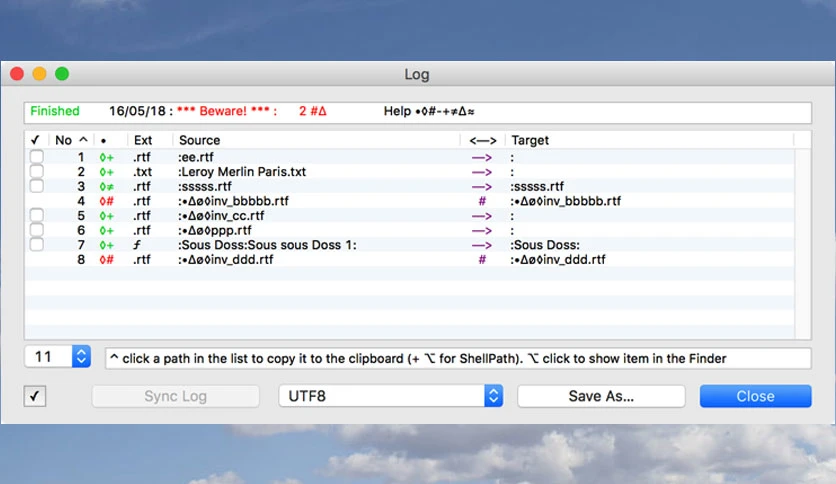Click the clipboard hint text field

459,358
